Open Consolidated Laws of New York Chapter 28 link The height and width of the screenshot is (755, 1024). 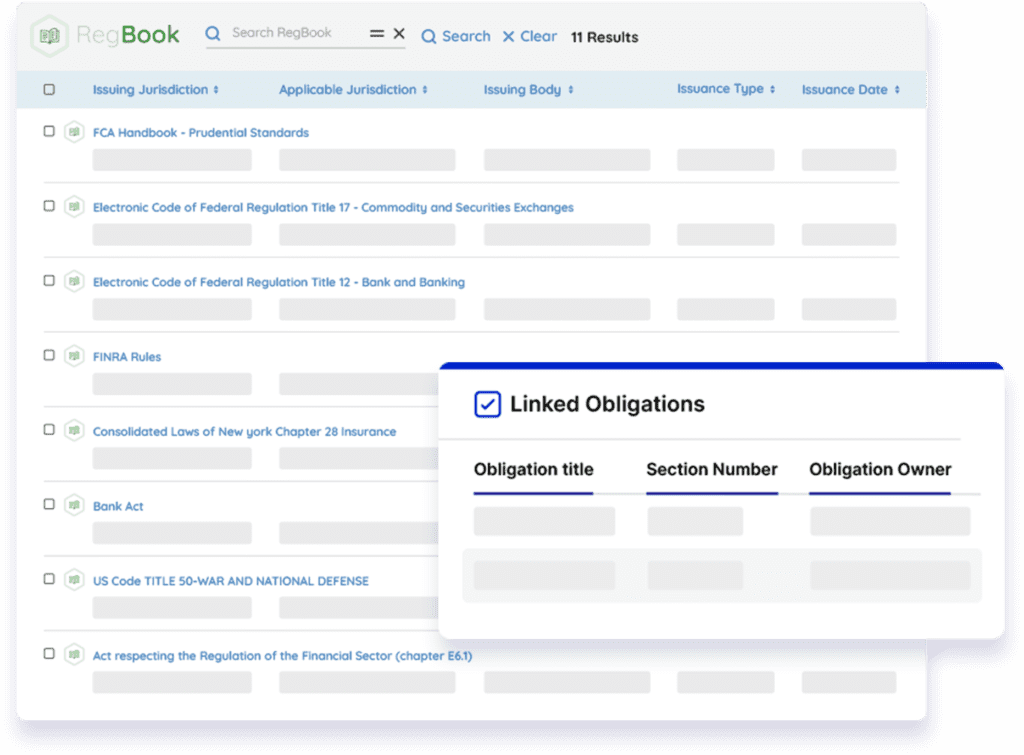click(x=244, y=431)
